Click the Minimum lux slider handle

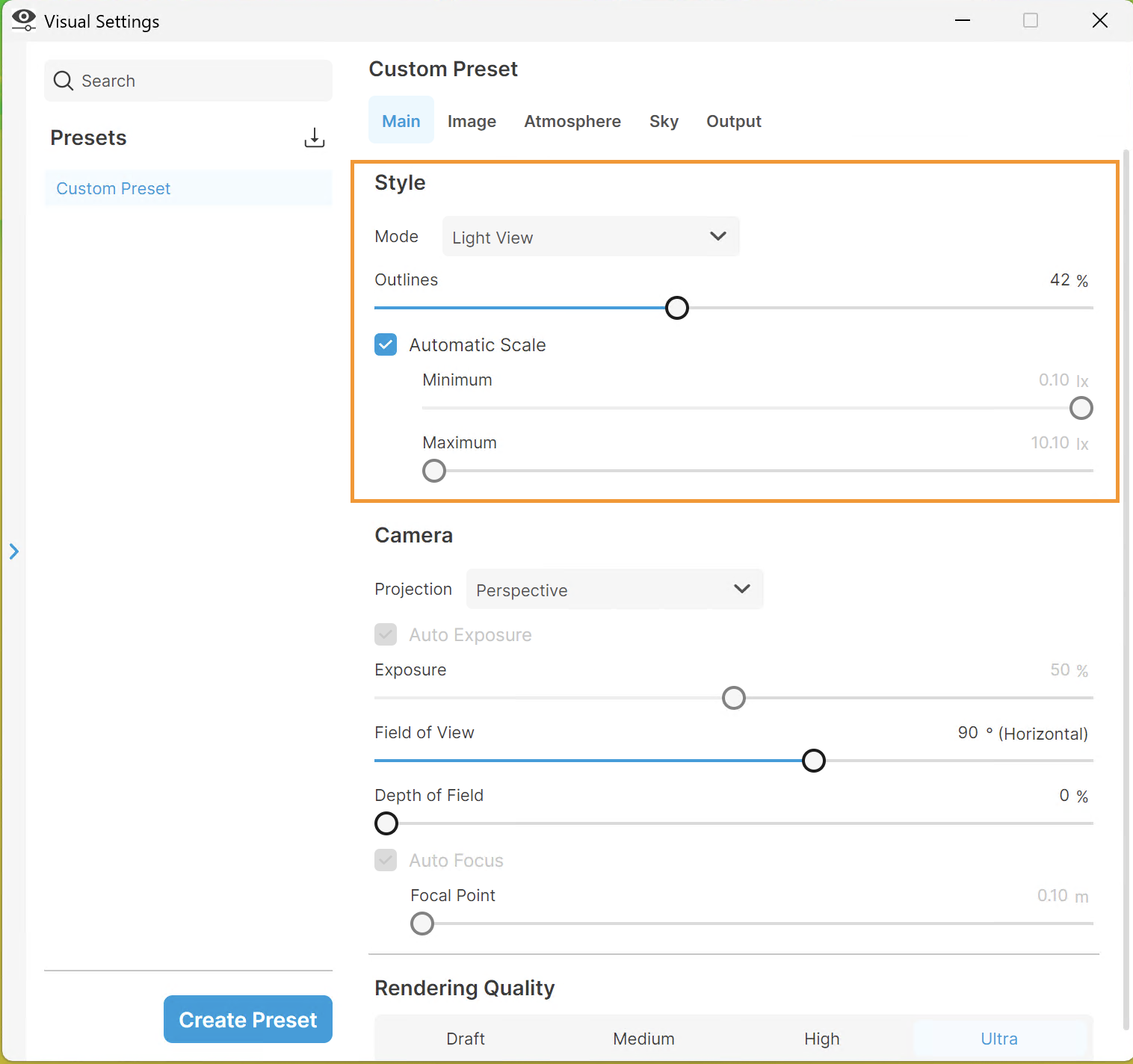1081,408
